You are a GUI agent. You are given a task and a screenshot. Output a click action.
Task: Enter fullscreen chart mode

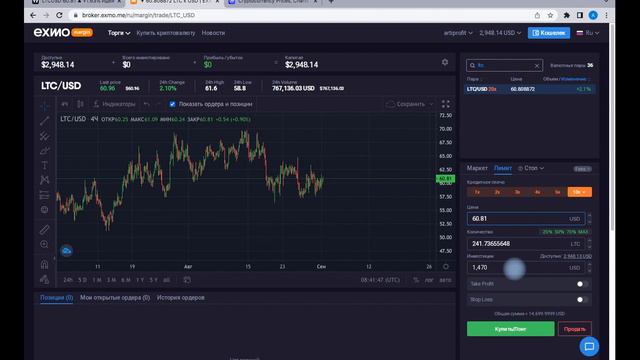(446, 104)
